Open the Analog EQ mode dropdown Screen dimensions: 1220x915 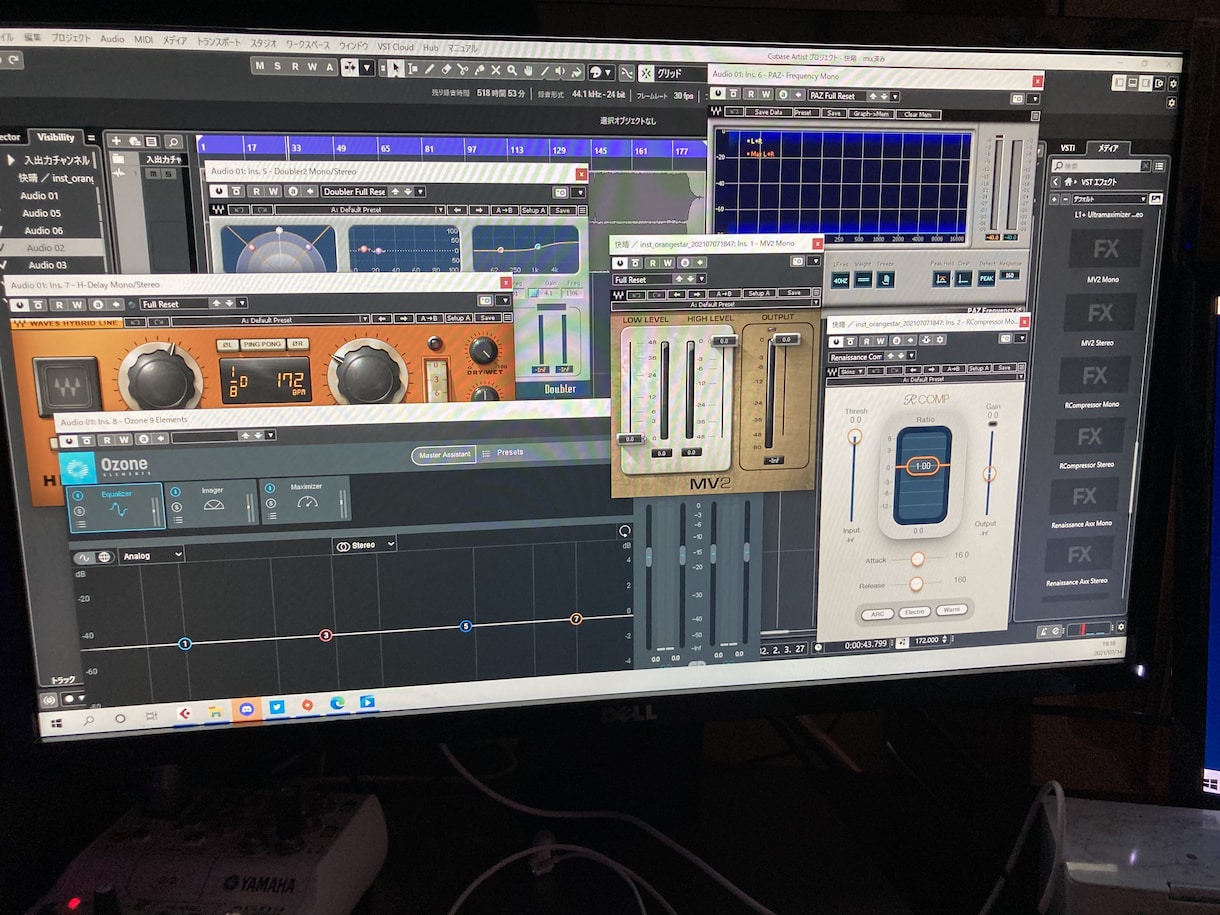[151, 555]
